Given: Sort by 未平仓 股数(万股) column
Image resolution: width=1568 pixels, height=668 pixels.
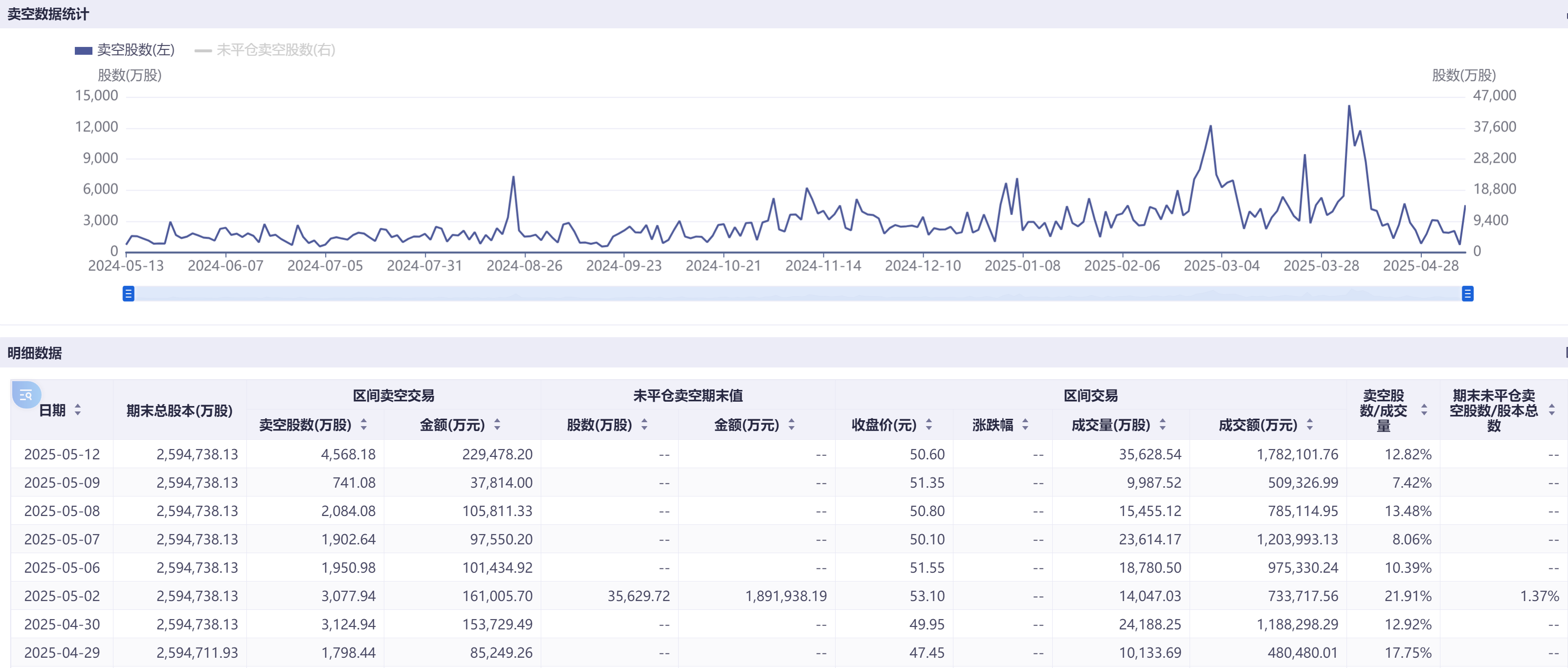Looking at the screenshot, I should [x=644, y=425].
